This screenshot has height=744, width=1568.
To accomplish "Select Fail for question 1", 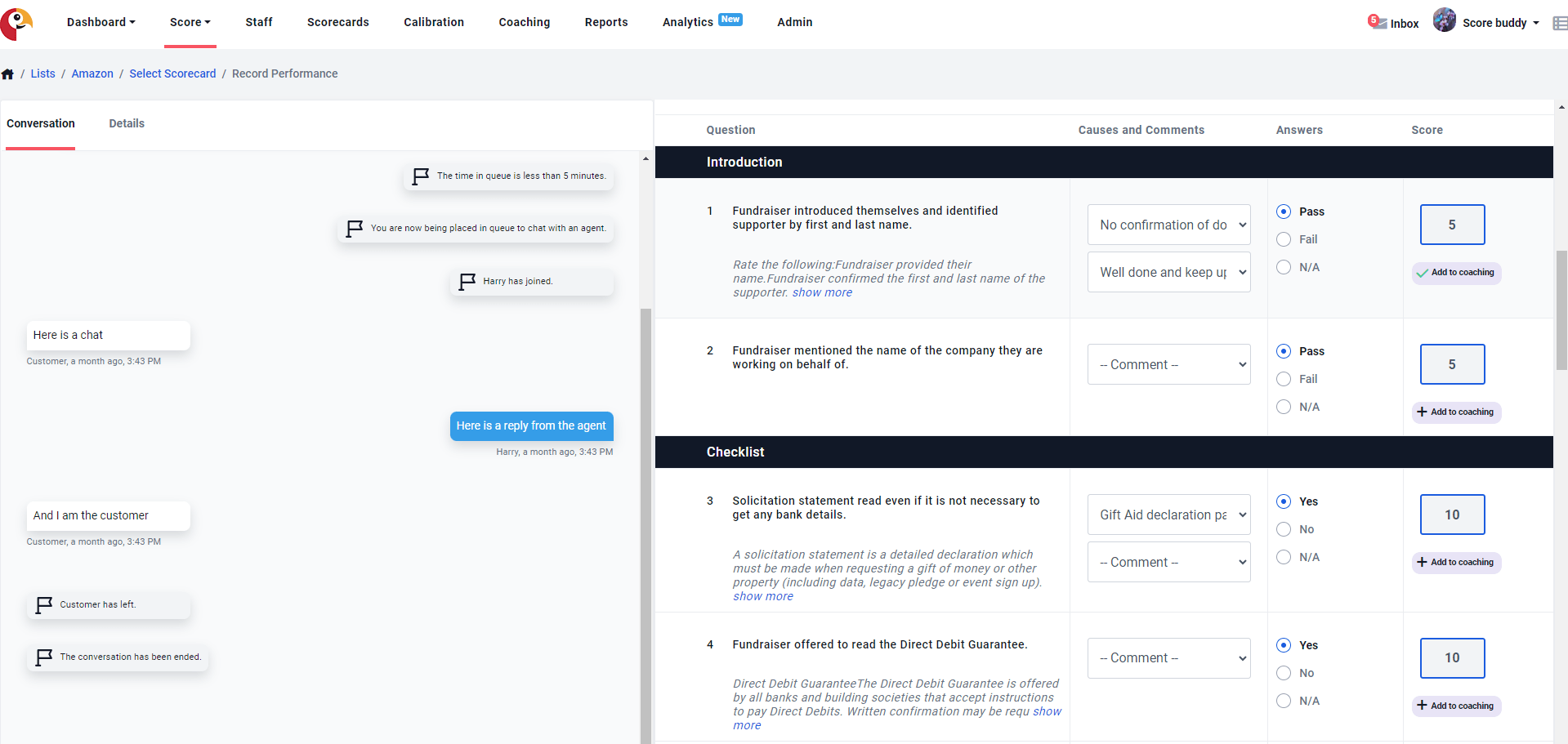I will (1282, 239).
